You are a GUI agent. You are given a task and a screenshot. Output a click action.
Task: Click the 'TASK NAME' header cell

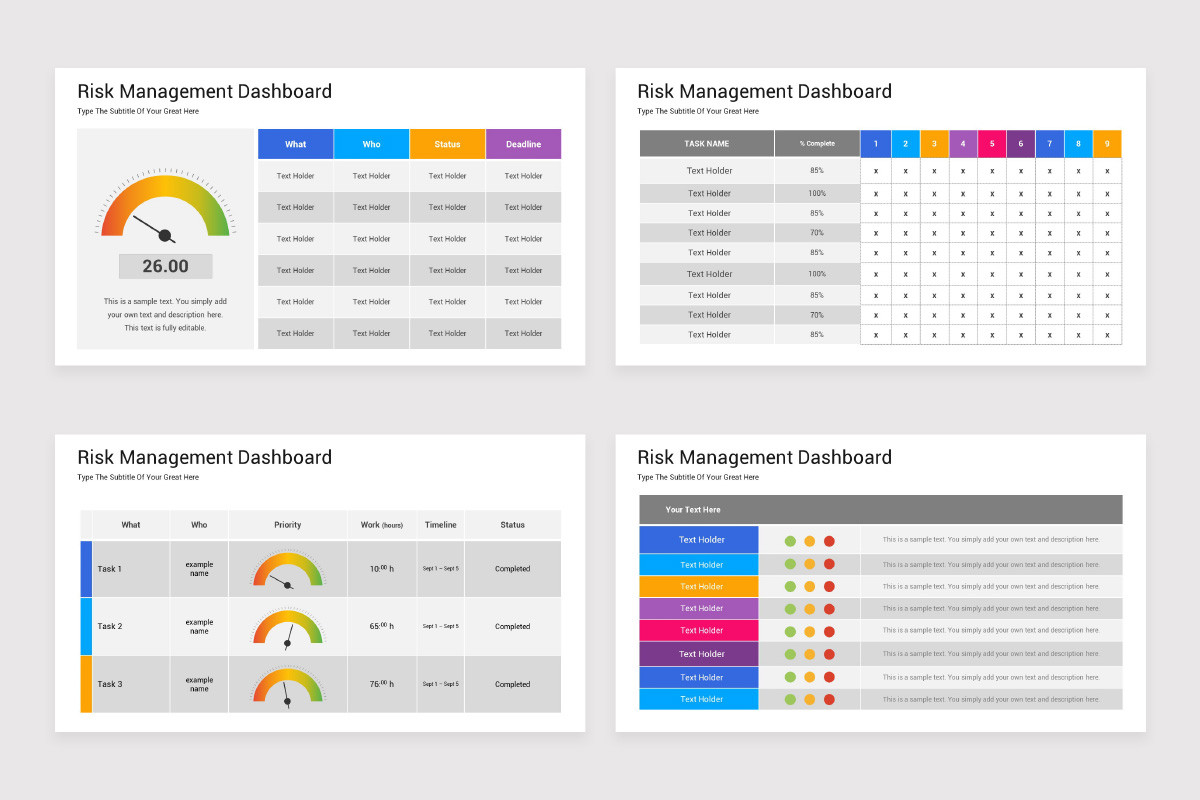pyautogui.click(x=707, y=144)
